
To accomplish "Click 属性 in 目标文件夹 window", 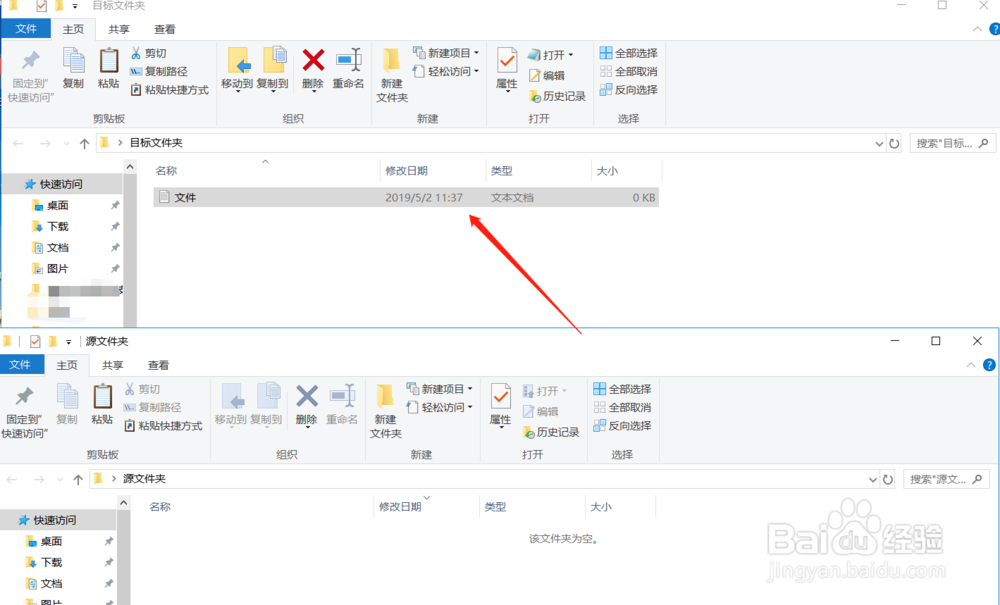I will (507, 69).
